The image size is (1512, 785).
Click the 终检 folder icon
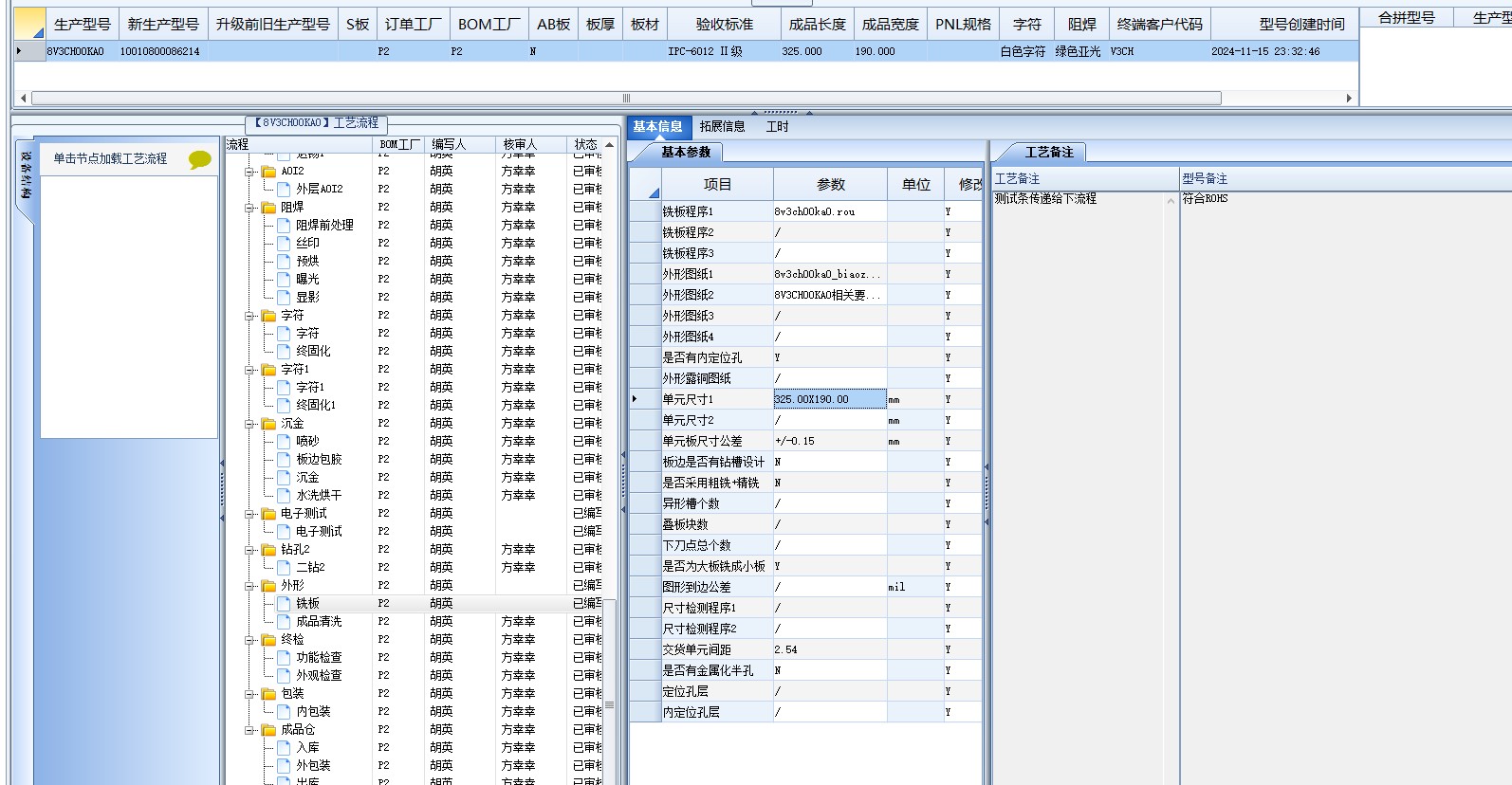[x=268, y=640]
